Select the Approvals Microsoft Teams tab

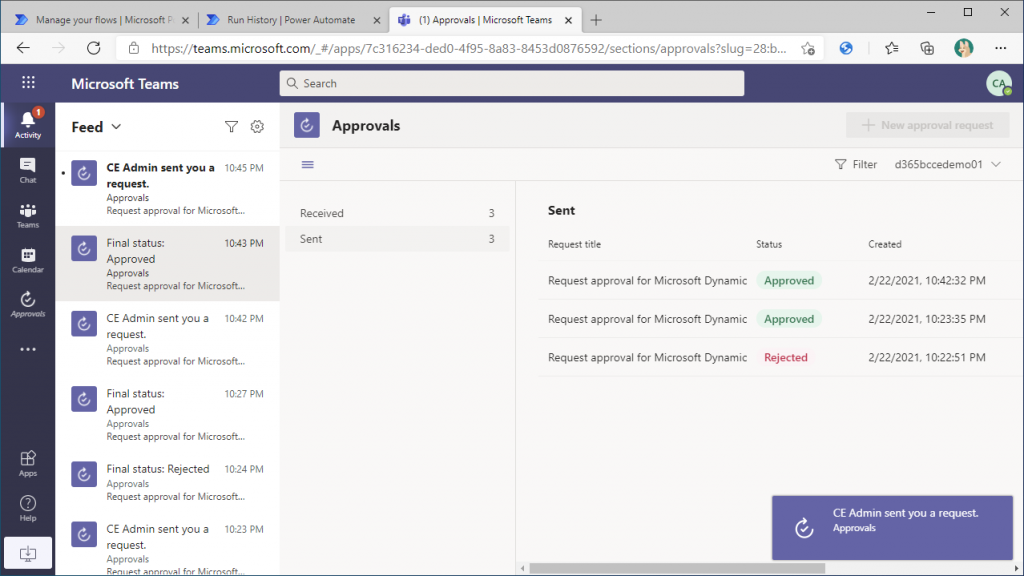click(x=485, y=20)
